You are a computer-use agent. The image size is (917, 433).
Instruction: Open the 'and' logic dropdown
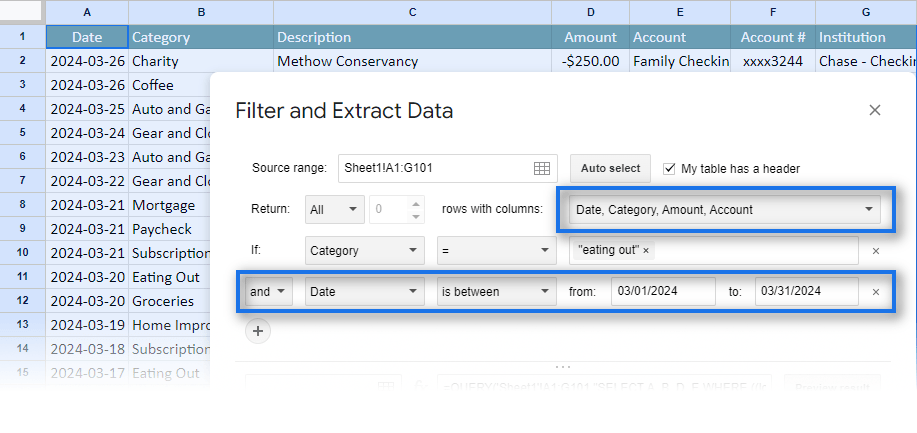(x=268, y=291)
